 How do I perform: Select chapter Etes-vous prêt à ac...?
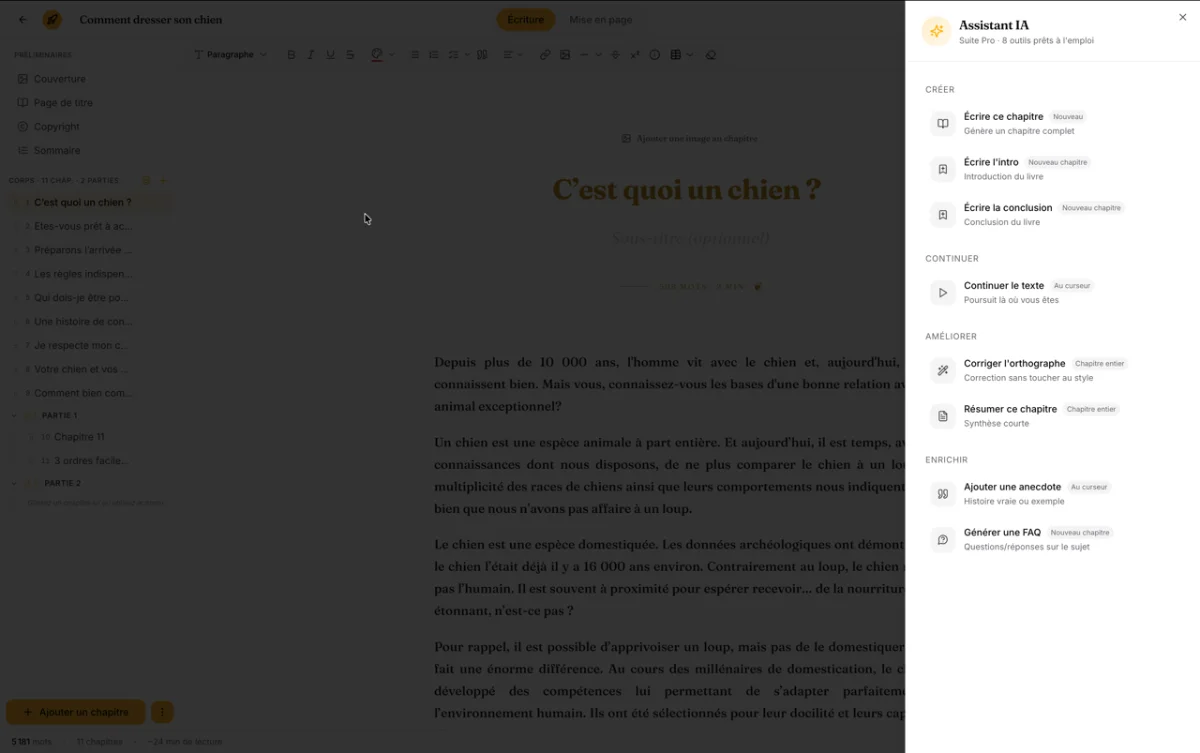[x=88, y=226]
